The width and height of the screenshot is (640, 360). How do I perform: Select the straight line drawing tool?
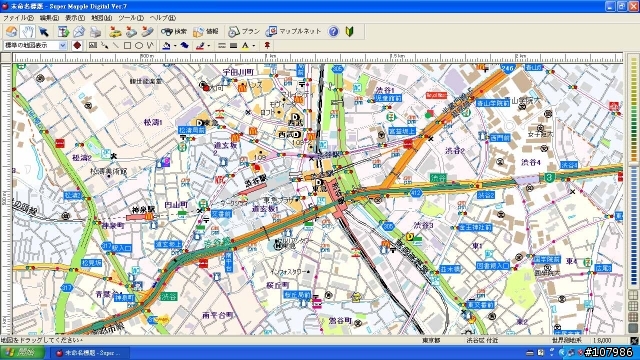116,45
